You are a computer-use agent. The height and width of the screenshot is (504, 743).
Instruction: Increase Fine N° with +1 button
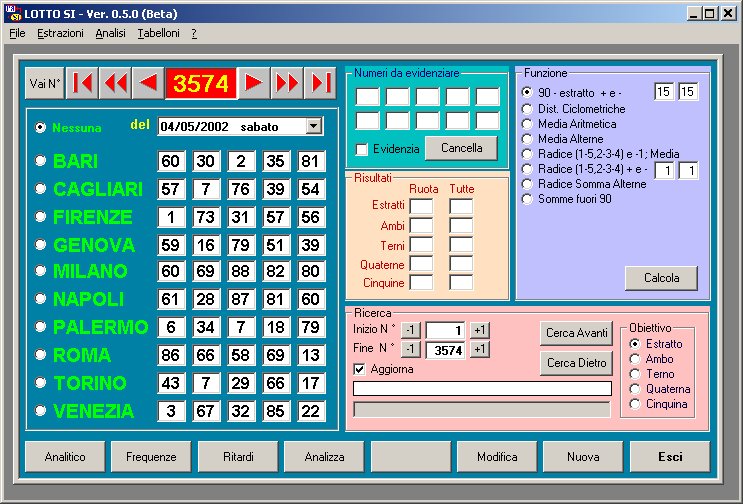coord(480,349)
